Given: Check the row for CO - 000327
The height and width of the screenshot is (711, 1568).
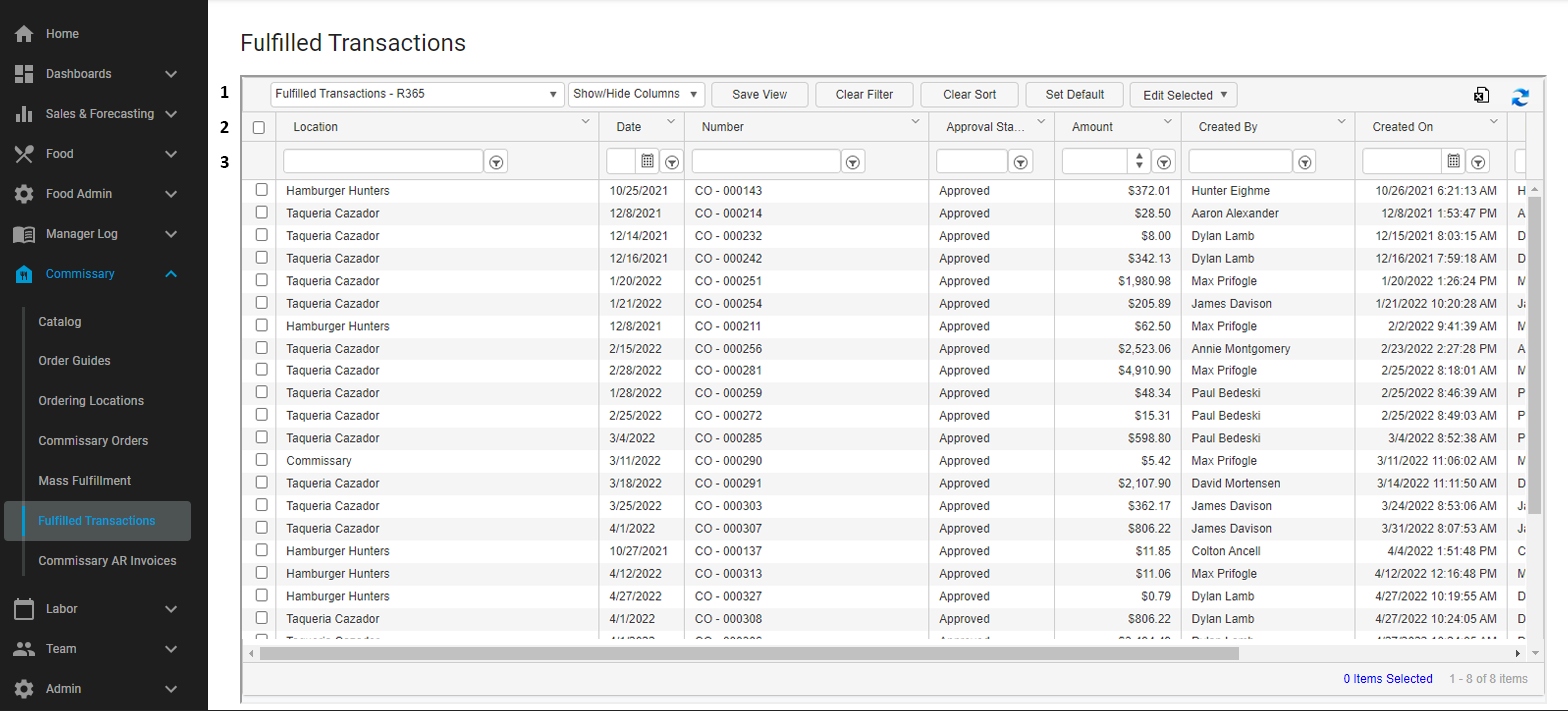Looking at the screenshot, I should tap(261, 595).
